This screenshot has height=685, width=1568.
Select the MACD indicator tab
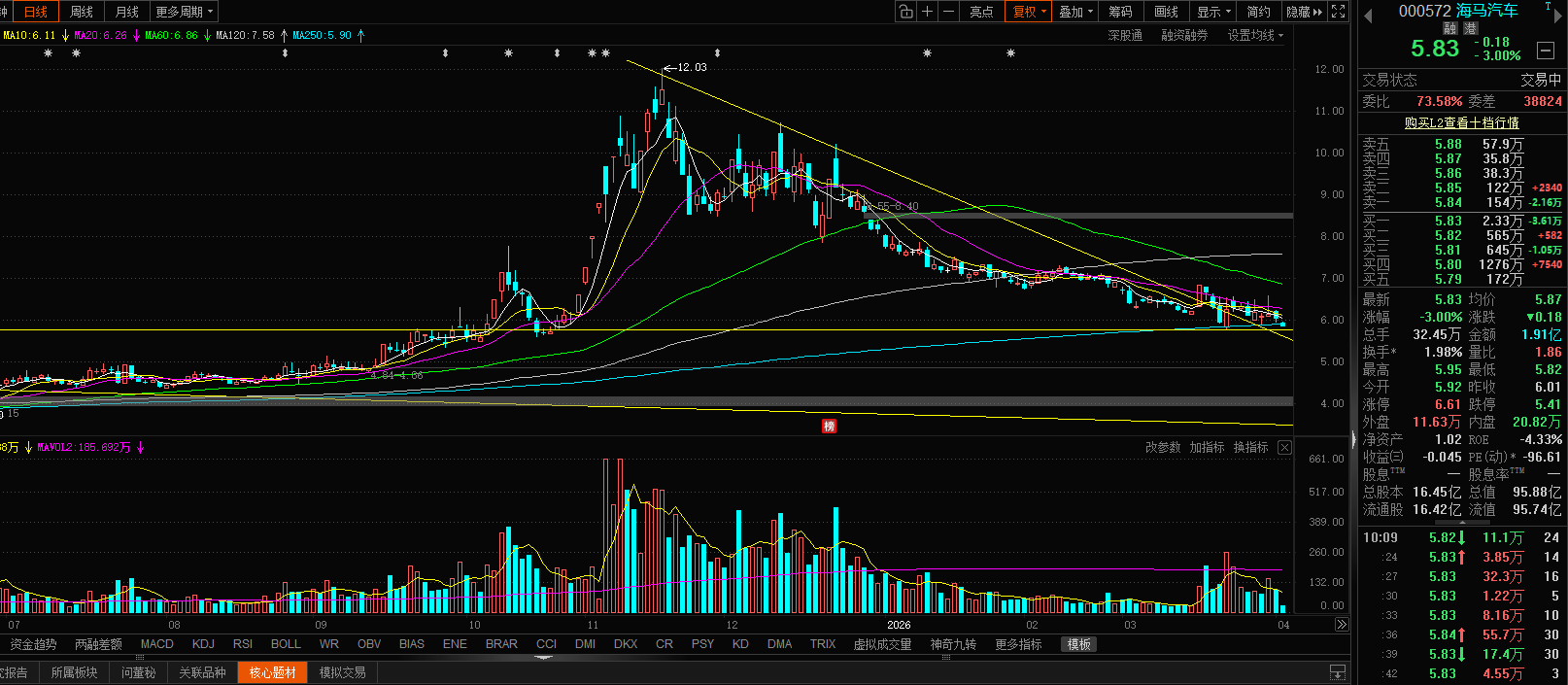click(156, 644)
